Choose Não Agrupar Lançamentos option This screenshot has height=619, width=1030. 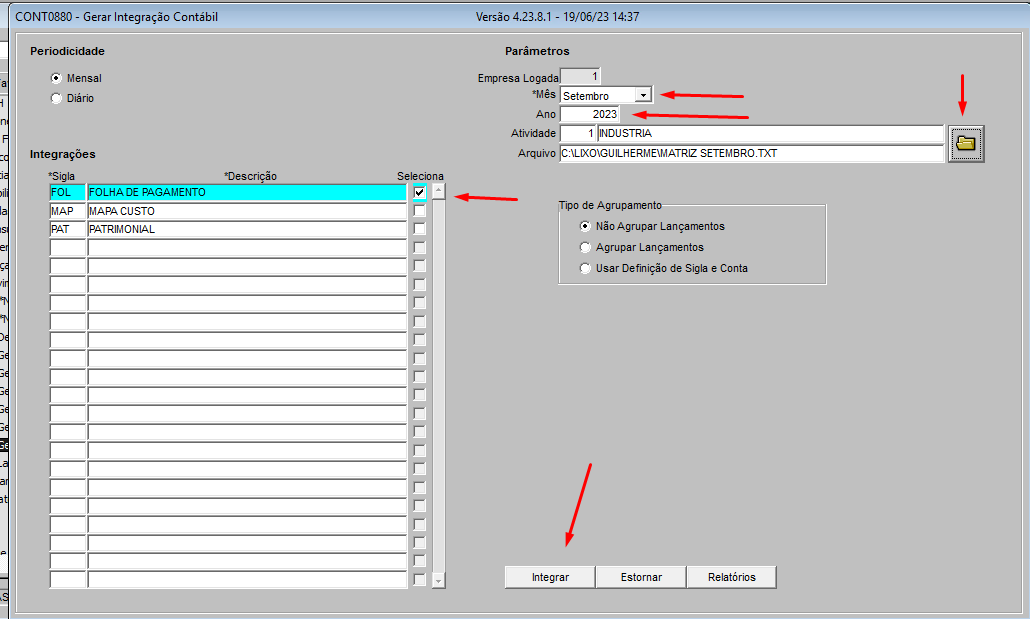586,226
